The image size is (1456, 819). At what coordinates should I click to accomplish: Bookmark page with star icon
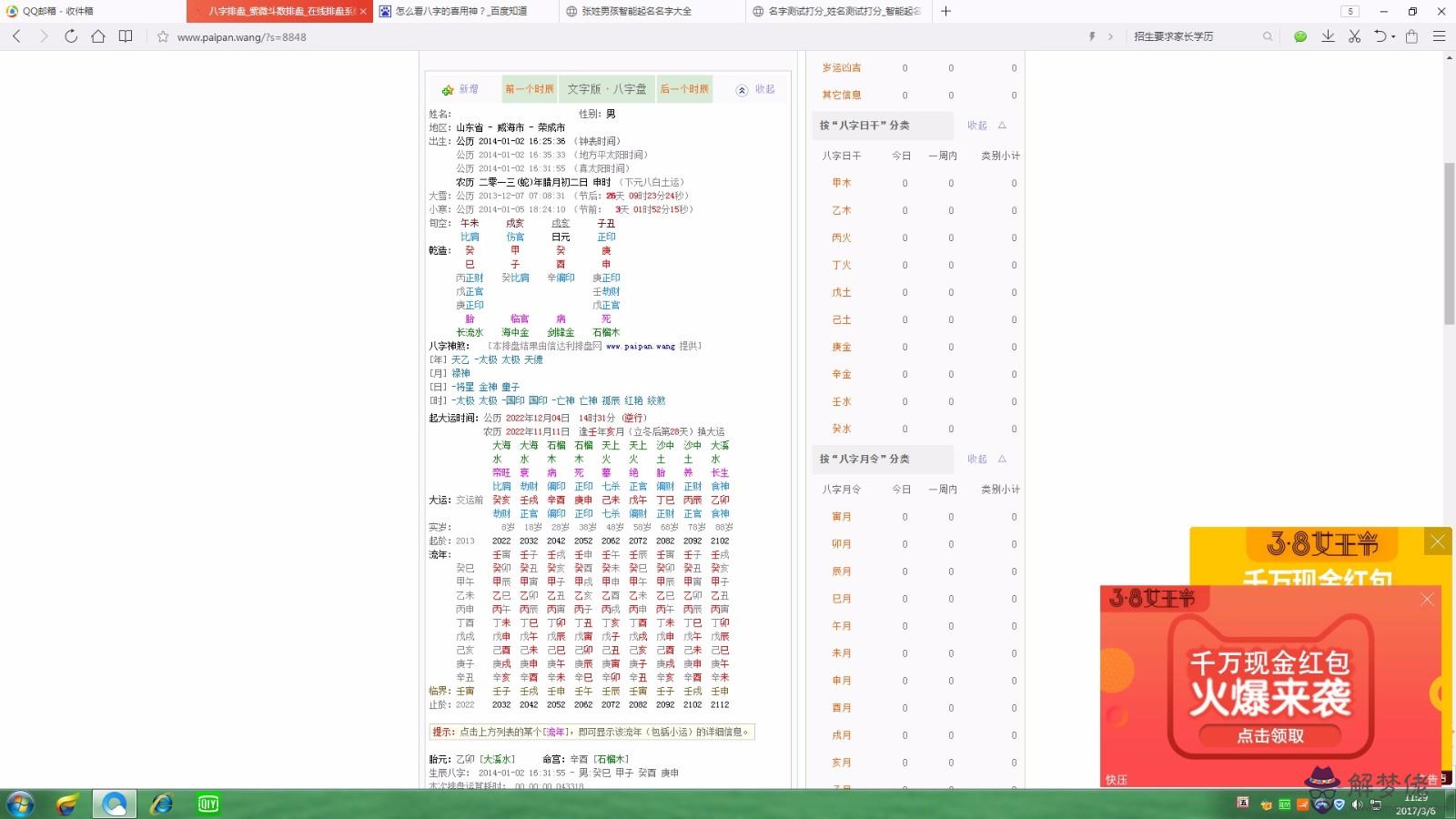pos(163,37)
